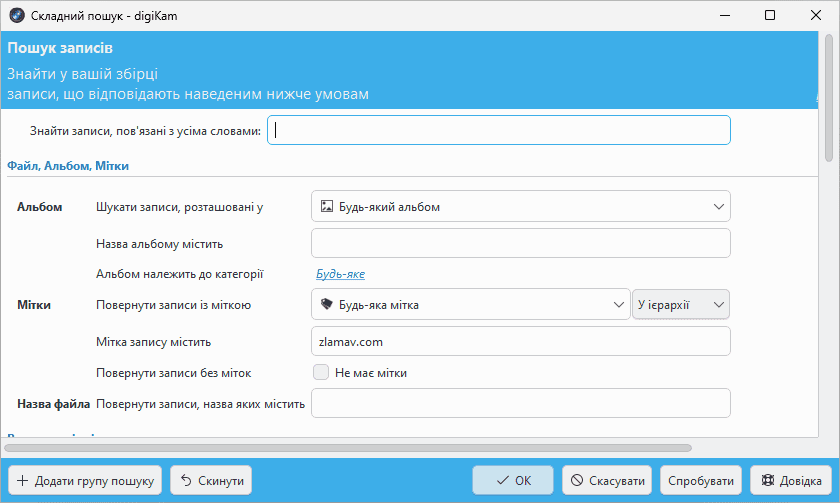Screen dimensions: 840x503
Task: Open the Будь-який альбом dropdown
Action: tap(520, 207)
